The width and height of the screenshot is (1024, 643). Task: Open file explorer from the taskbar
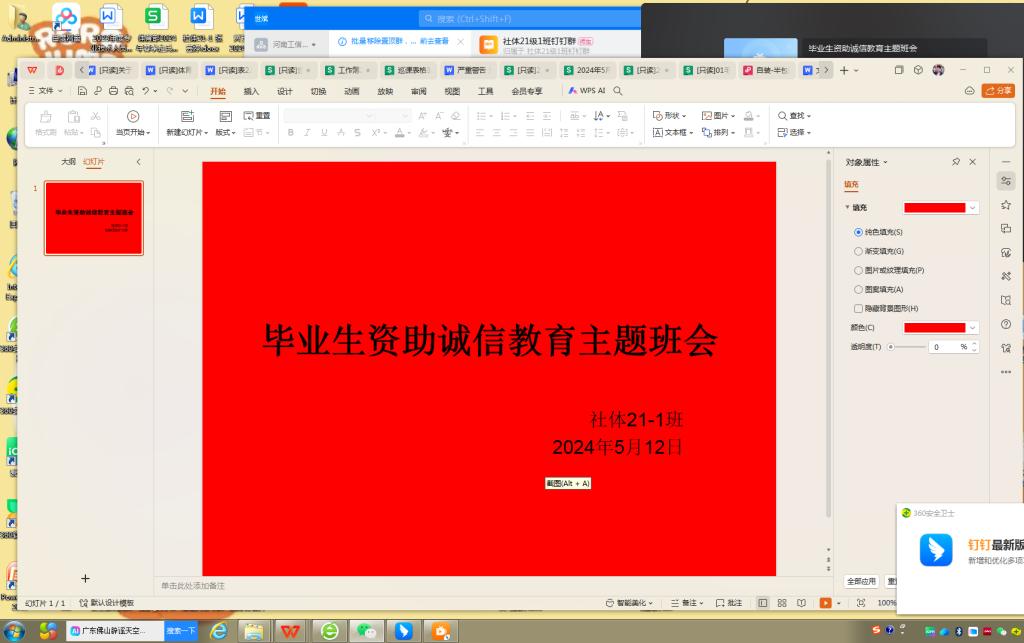254,631
